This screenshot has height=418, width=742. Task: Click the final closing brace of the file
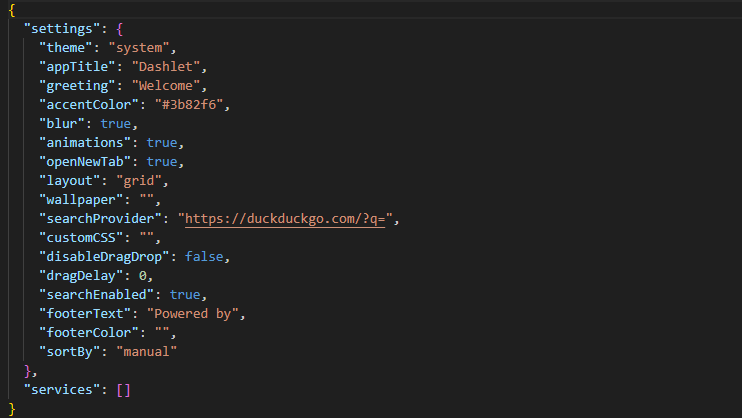(12, 408)
